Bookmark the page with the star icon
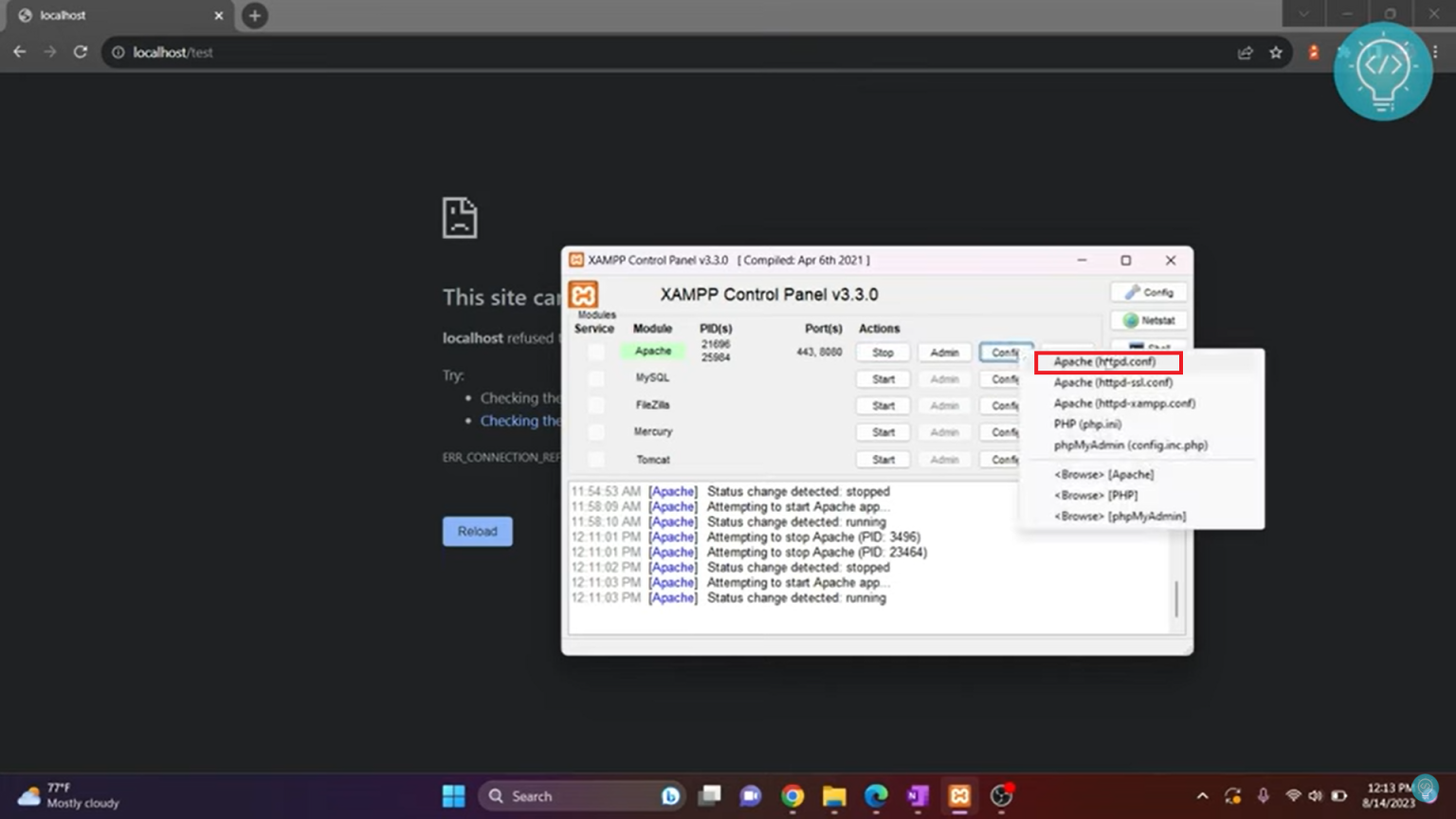This screenshot has height=819, width=1456. (1276, 52)
